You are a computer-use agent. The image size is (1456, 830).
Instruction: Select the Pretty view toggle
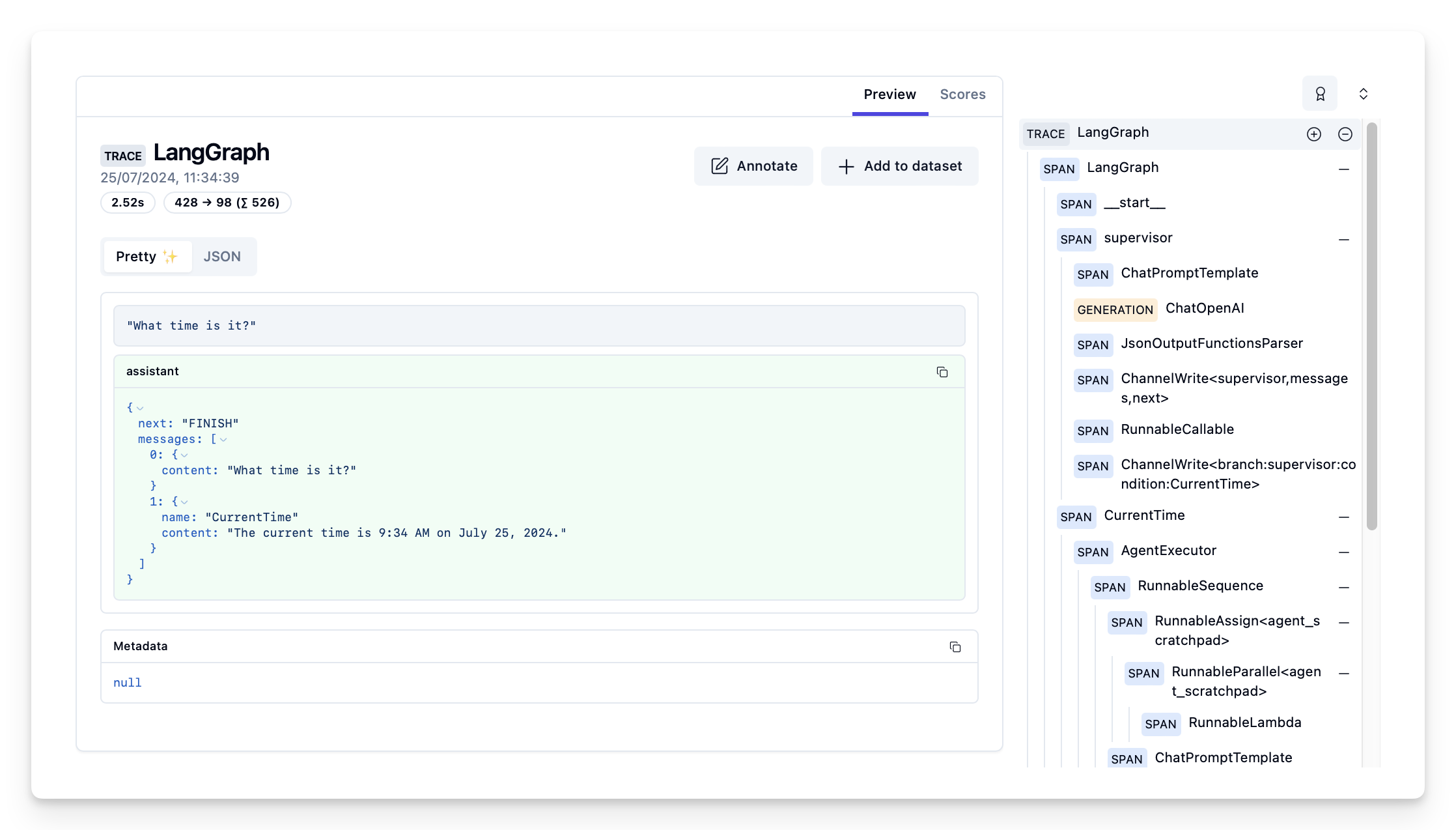(147, 257)
